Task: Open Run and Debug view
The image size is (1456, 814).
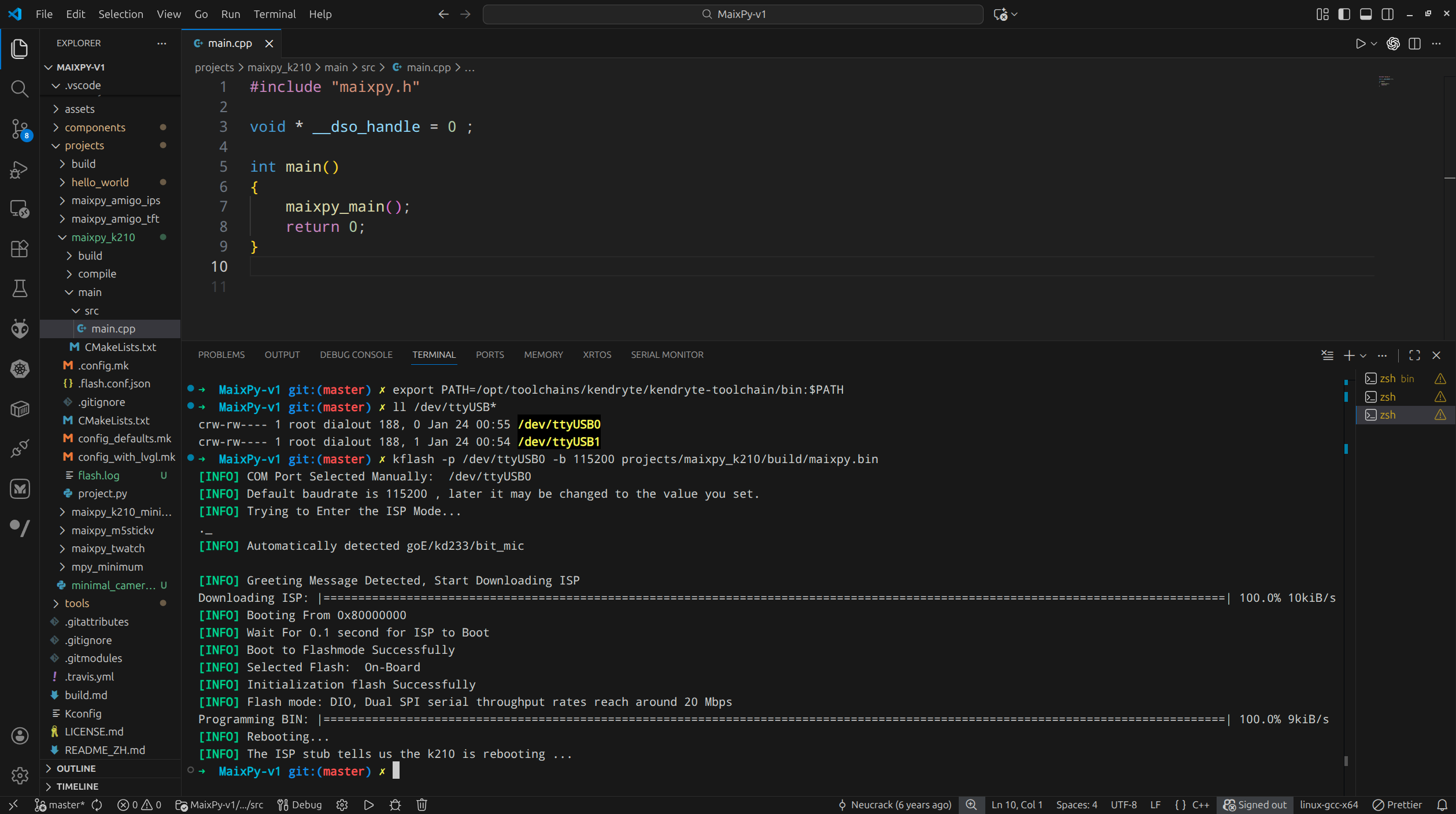Action: pyautogui.click(x=20, y=169)
